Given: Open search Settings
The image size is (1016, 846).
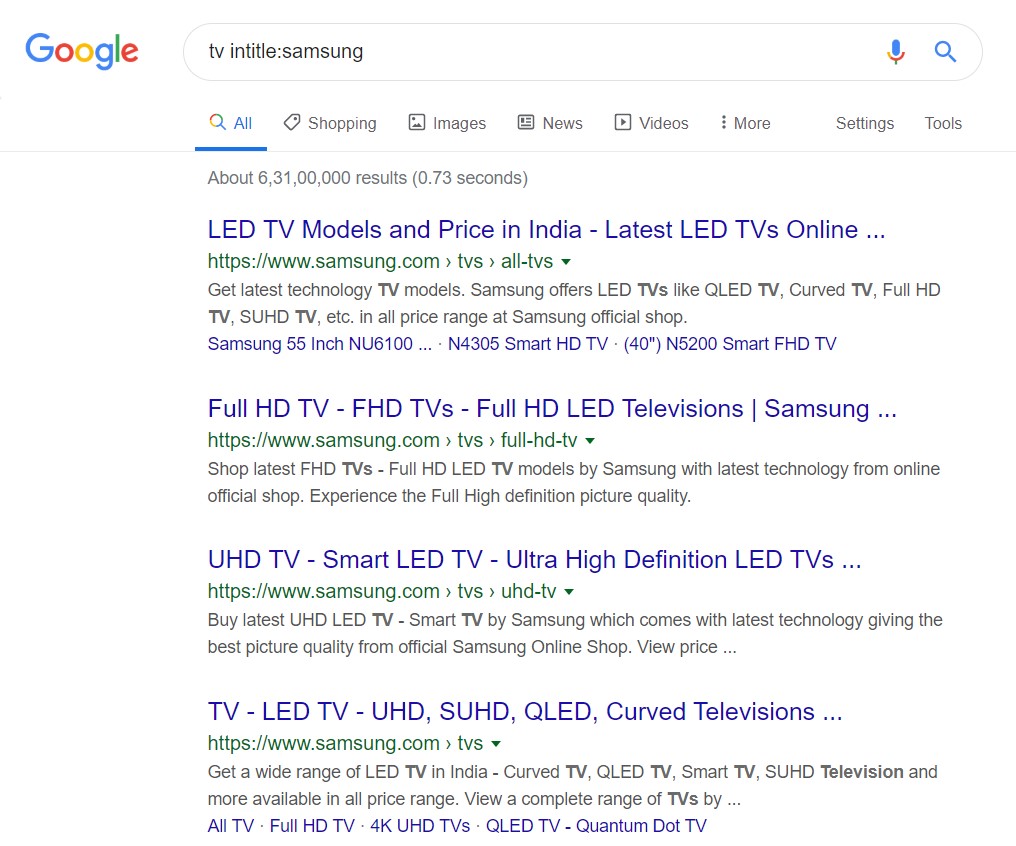Looking at the screenshot, I should [x=864, y=123].
